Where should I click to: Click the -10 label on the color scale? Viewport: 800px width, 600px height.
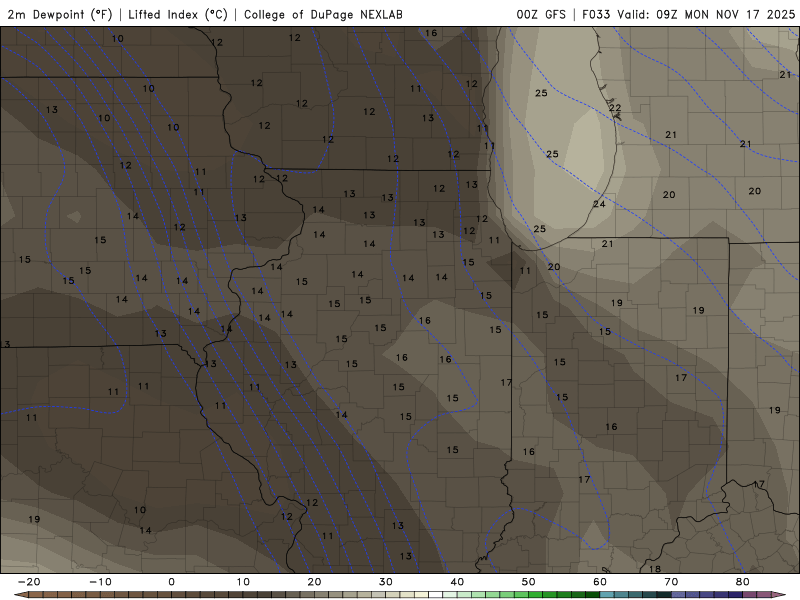click(100, 582)
